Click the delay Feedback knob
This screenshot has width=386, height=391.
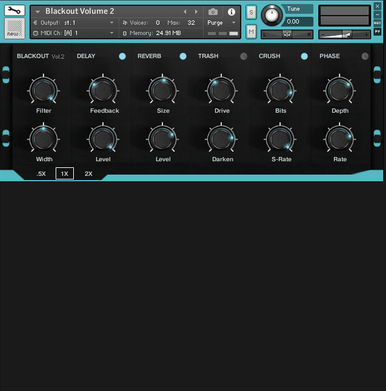(x=103, y=90)
